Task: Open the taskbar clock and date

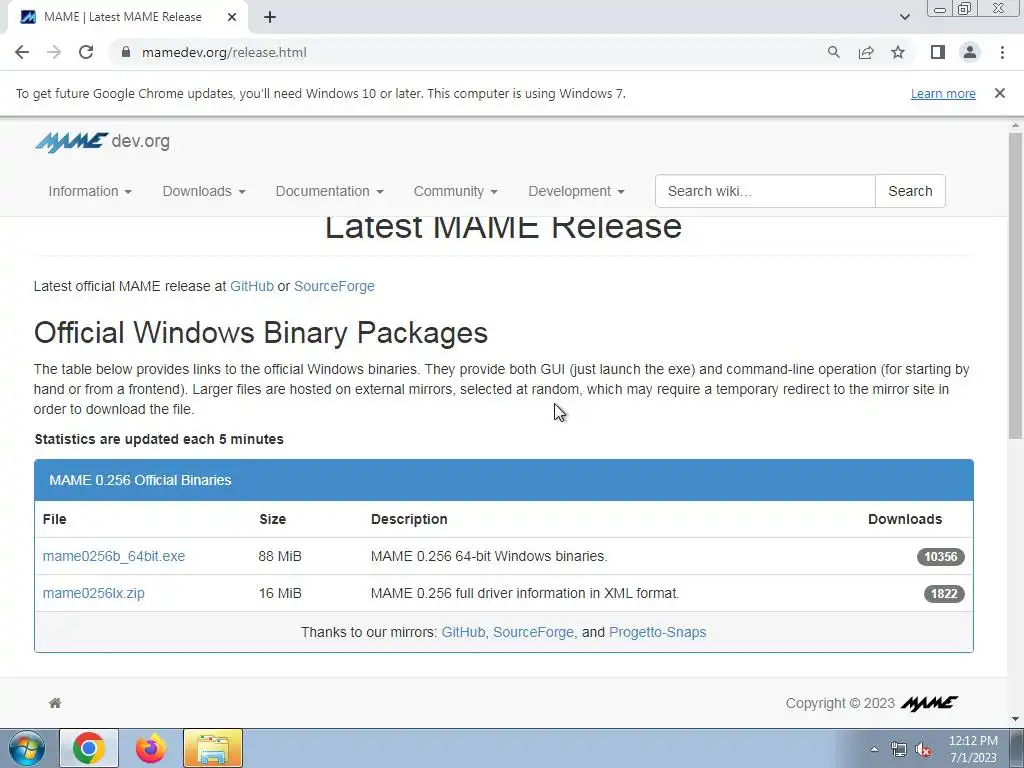Action: 973,749
